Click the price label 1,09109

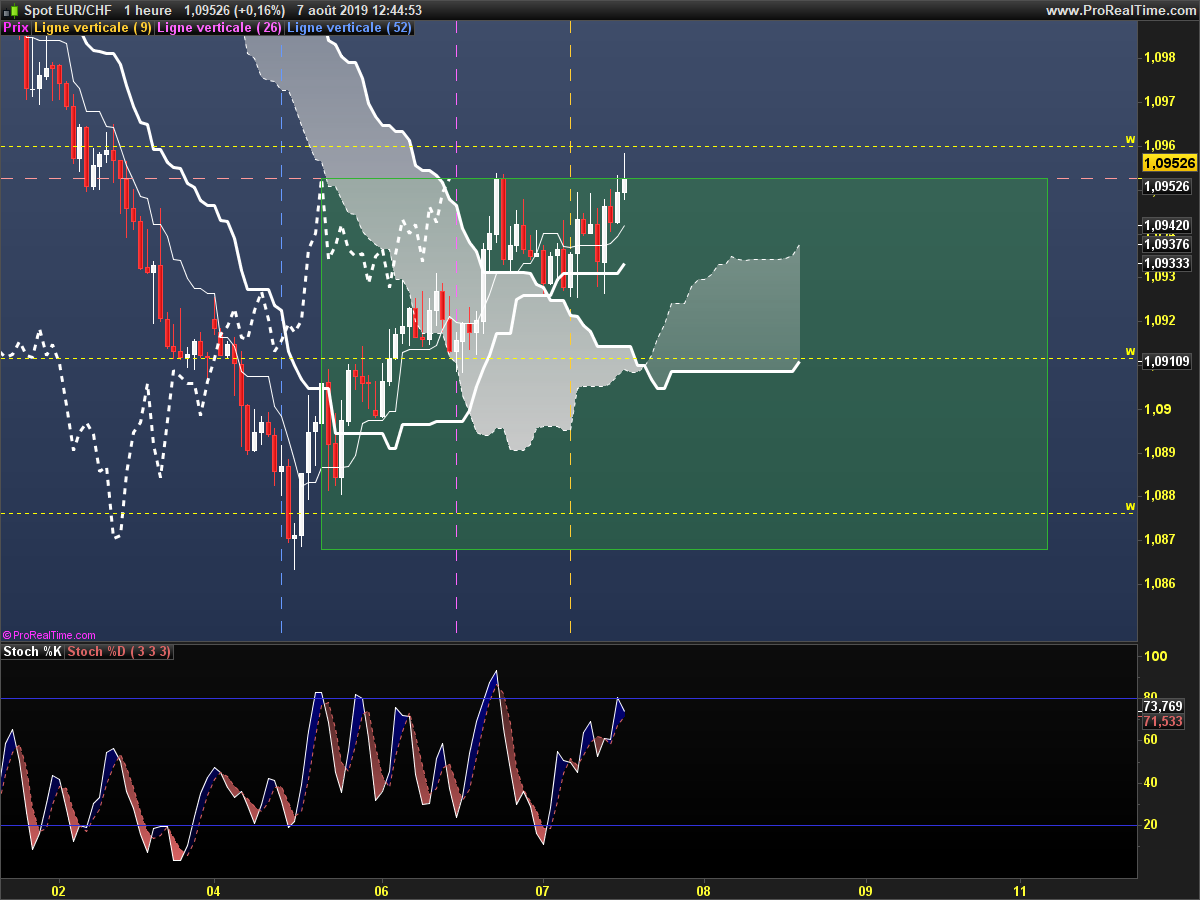tap(1167, 361)
